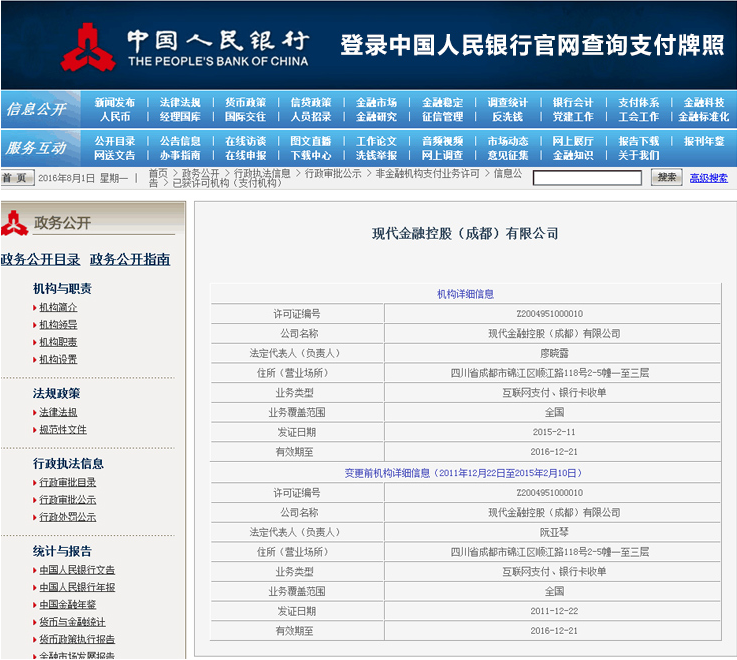
Task: Open the 政务公开指南 link
Action: 130,259
